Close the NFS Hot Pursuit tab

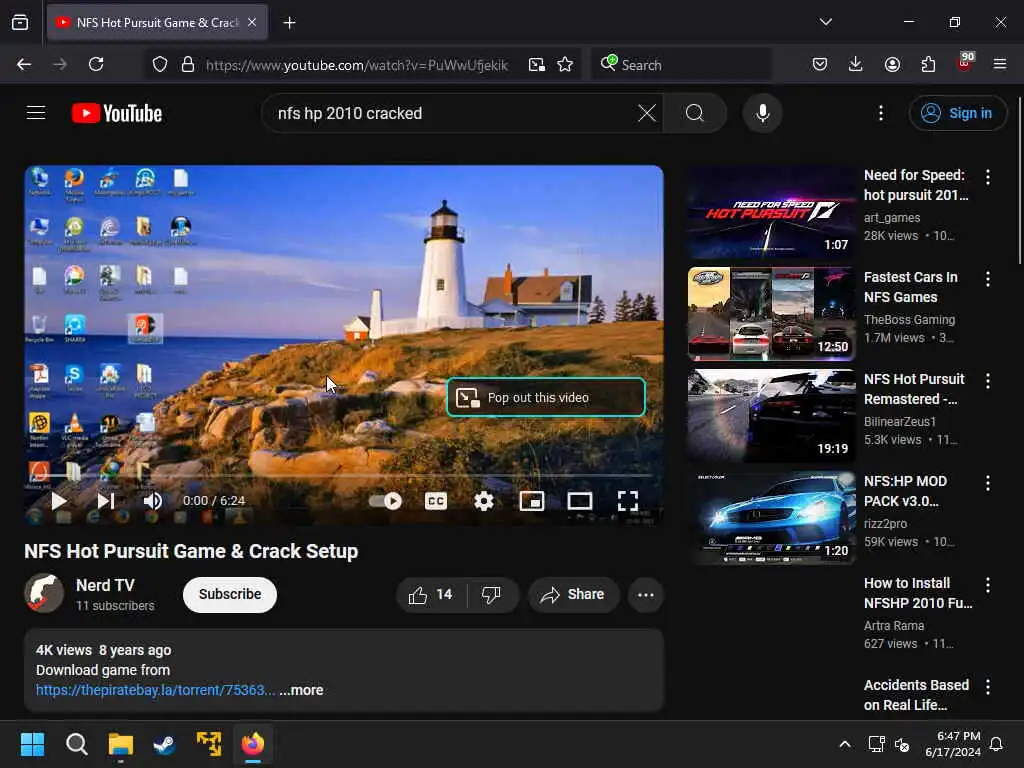(252, 22)
